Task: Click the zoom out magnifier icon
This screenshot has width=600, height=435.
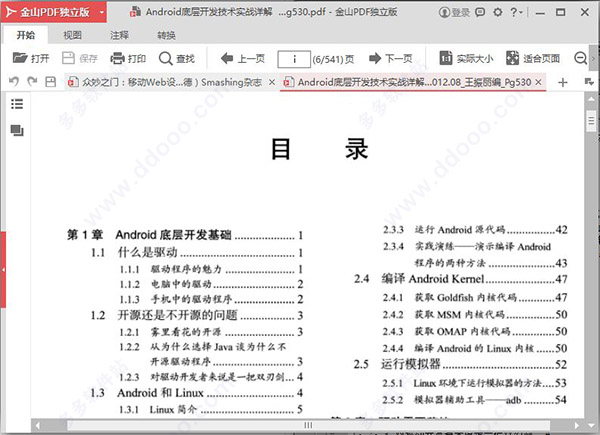Action: click(580, 59)
